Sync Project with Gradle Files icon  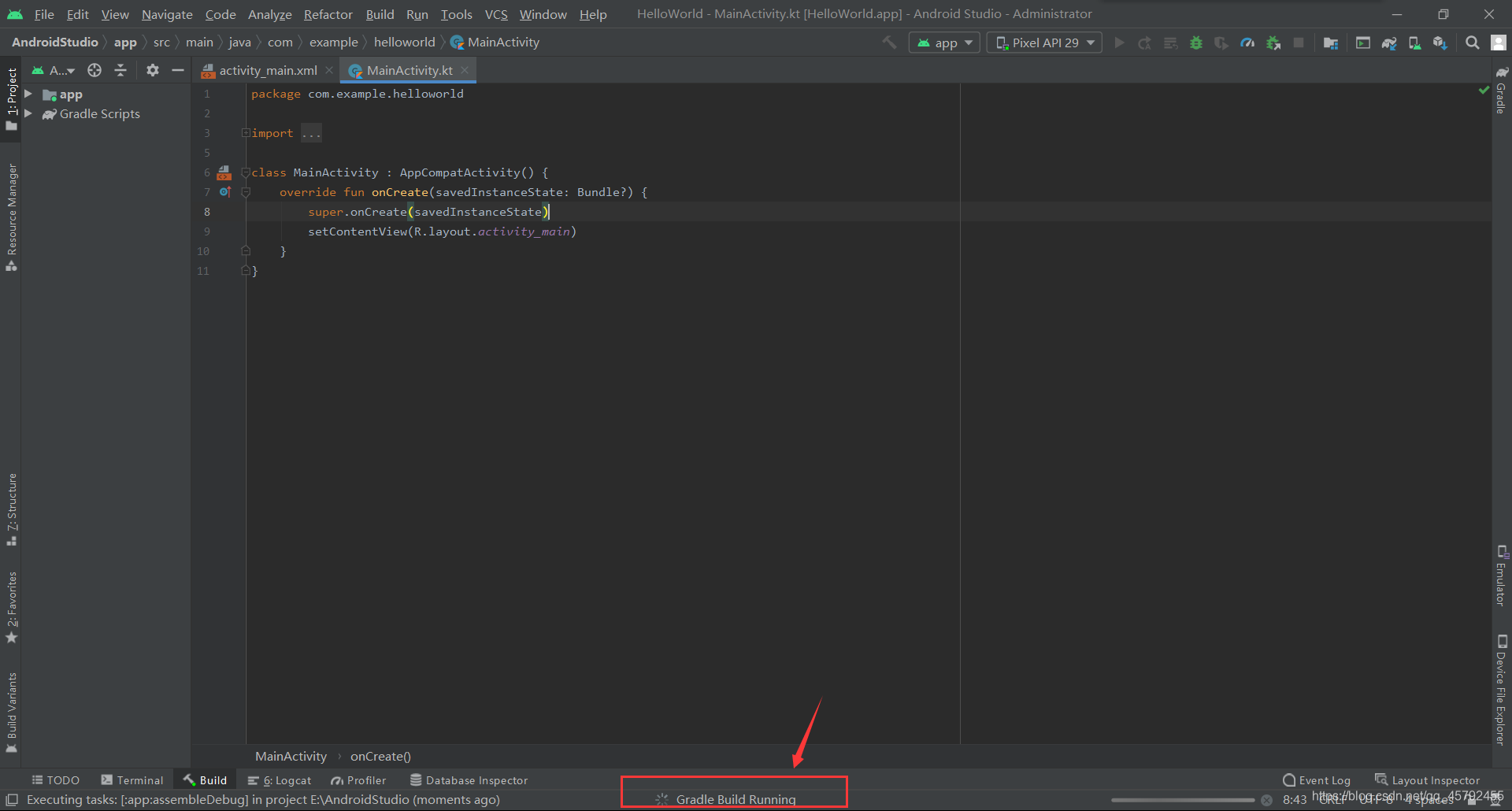(1389, 43)
